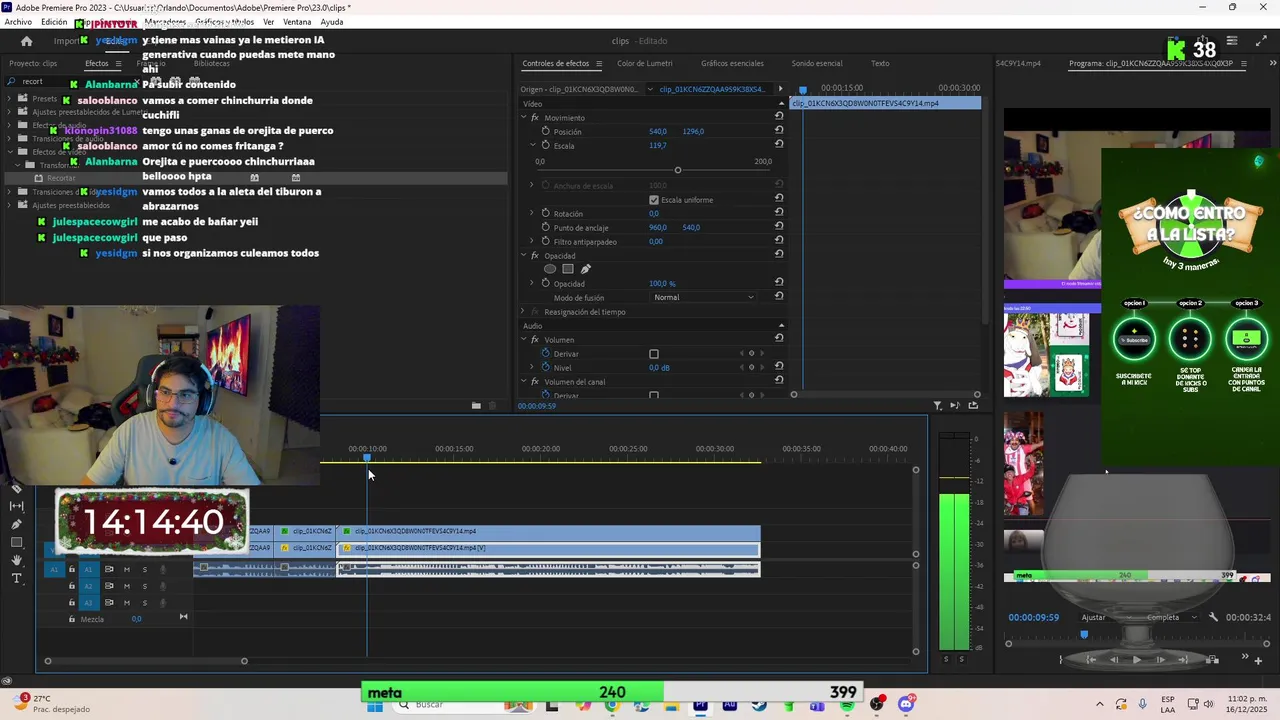Select the Slip tool in timeline toolbar
The image size is (1280, 720).
click(16, 506)
